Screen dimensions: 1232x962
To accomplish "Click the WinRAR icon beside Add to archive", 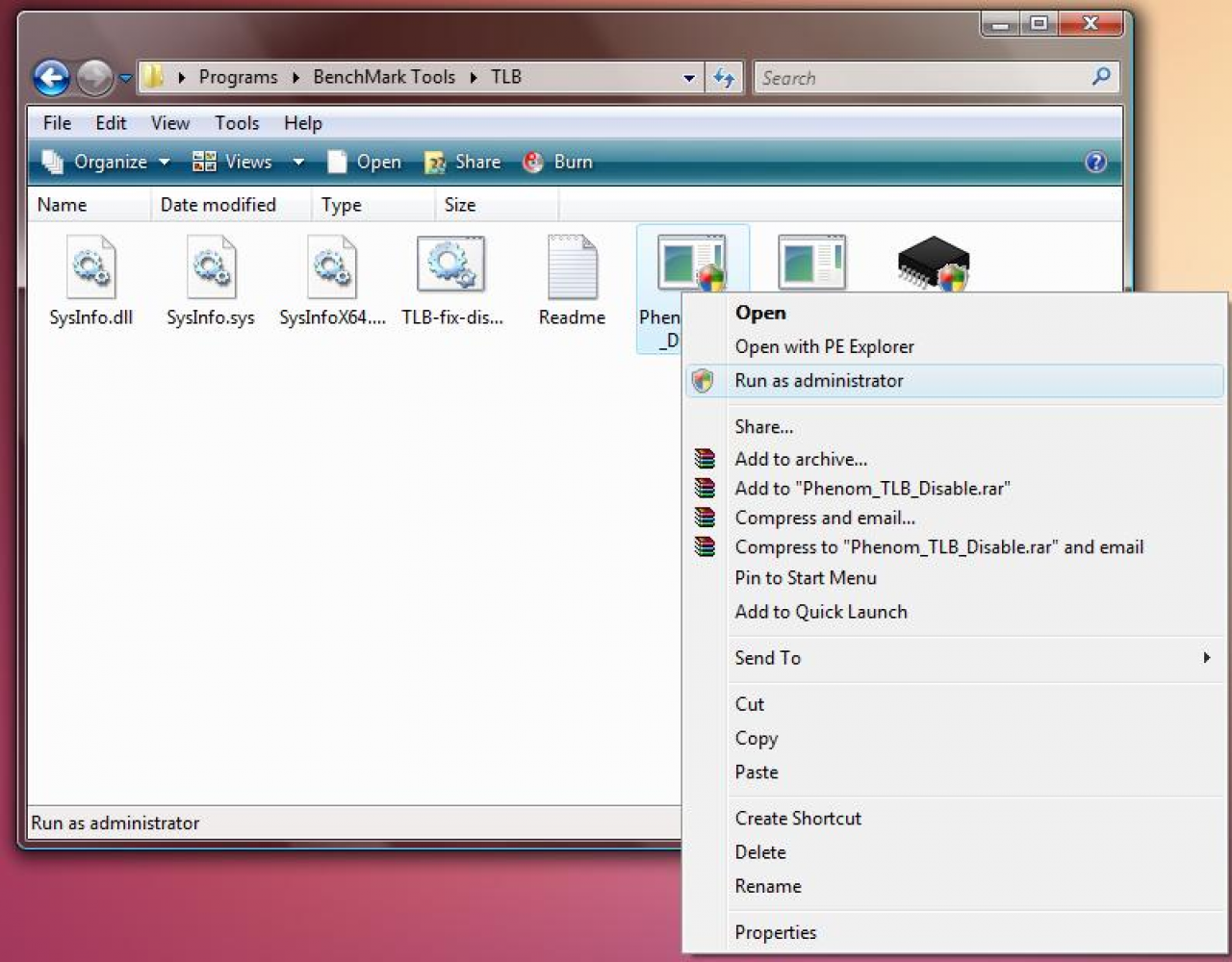I will tap(705, 459).
